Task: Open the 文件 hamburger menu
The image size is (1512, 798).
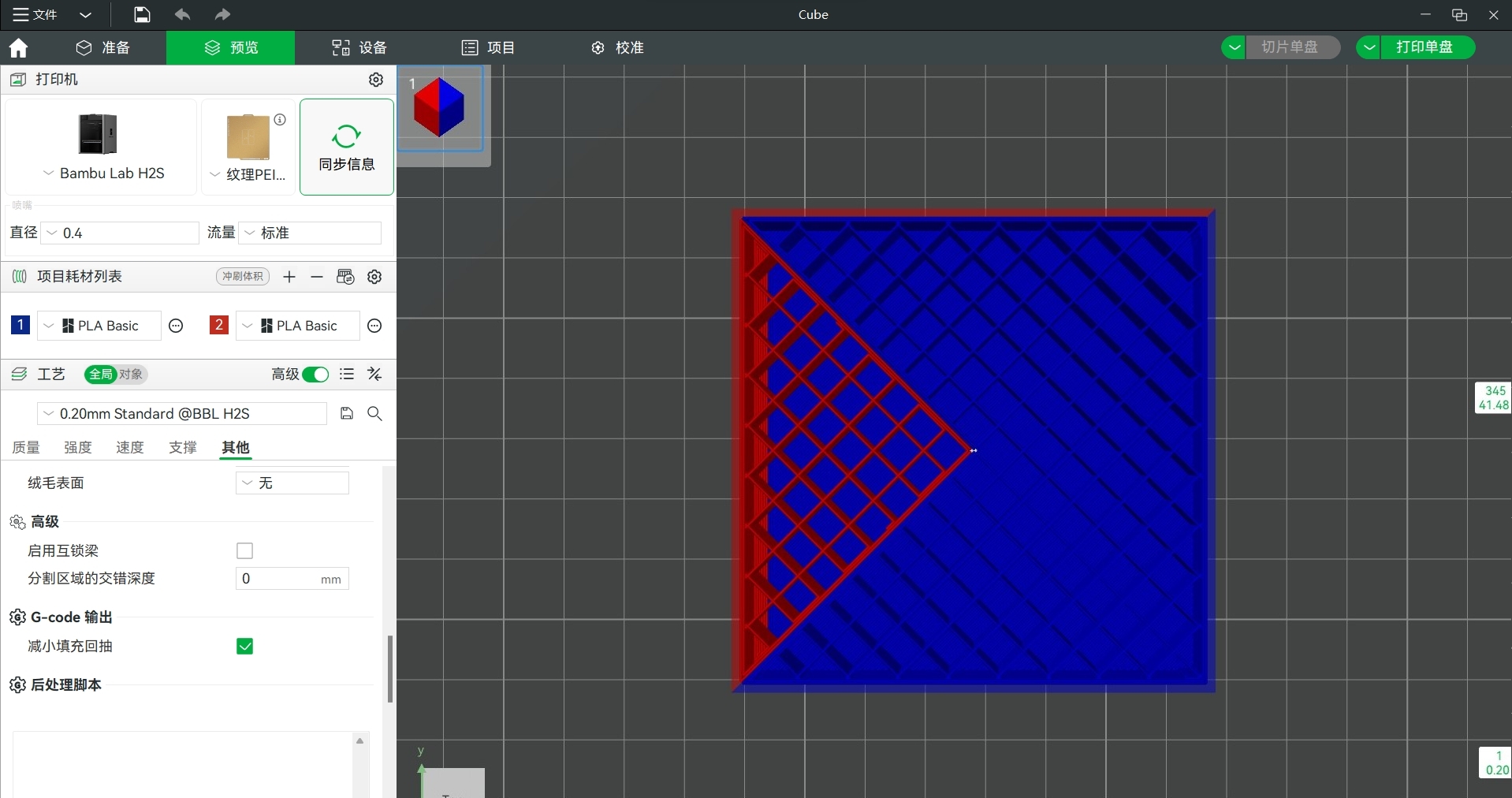Action: coord(35,15)
